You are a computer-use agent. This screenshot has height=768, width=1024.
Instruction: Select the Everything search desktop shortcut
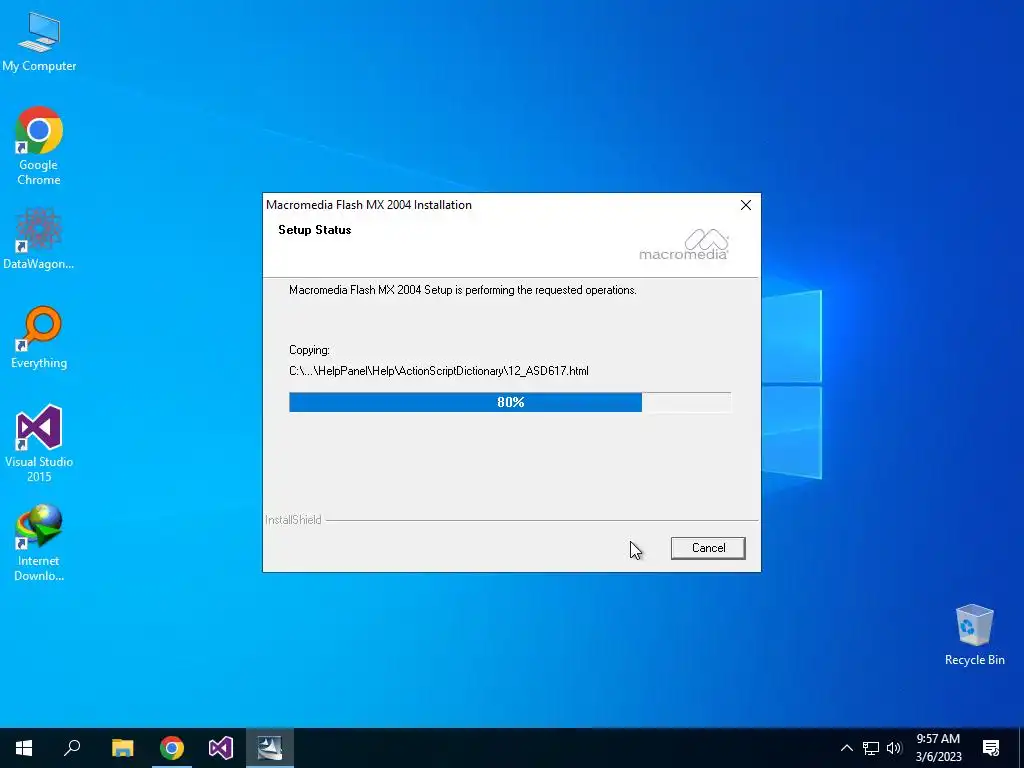pos(39,337)
